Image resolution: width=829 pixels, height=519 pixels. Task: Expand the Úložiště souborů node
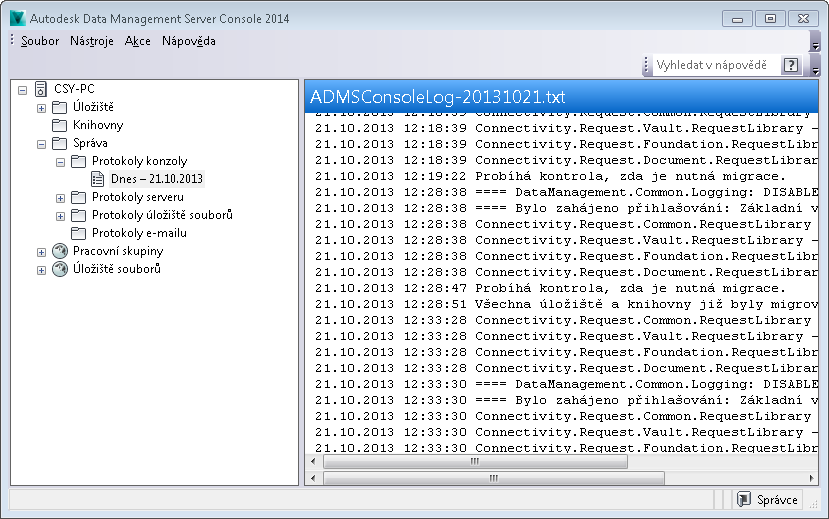pos(41,270)
